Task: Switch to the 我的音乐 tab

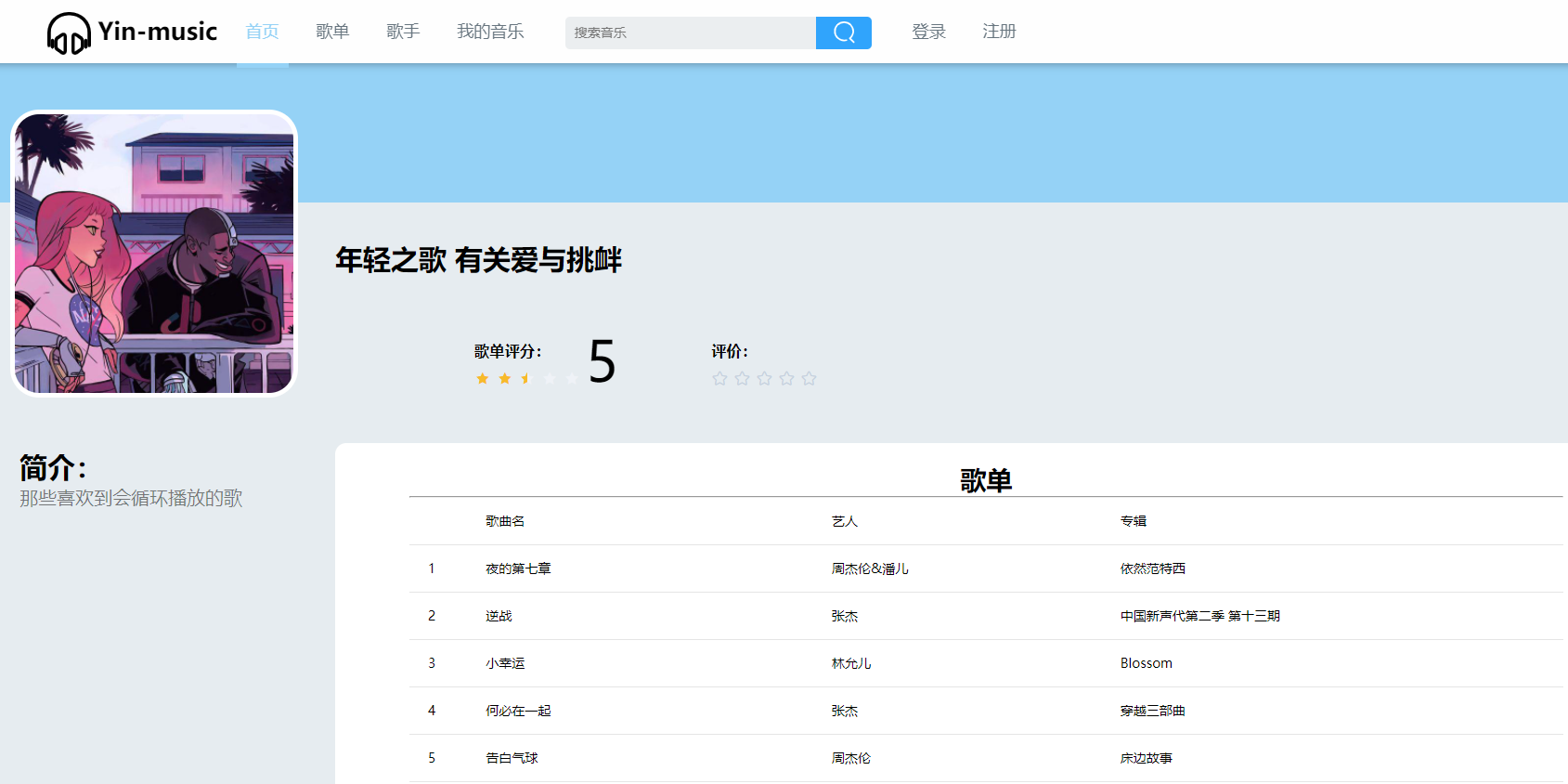Action: coord(490,32)
